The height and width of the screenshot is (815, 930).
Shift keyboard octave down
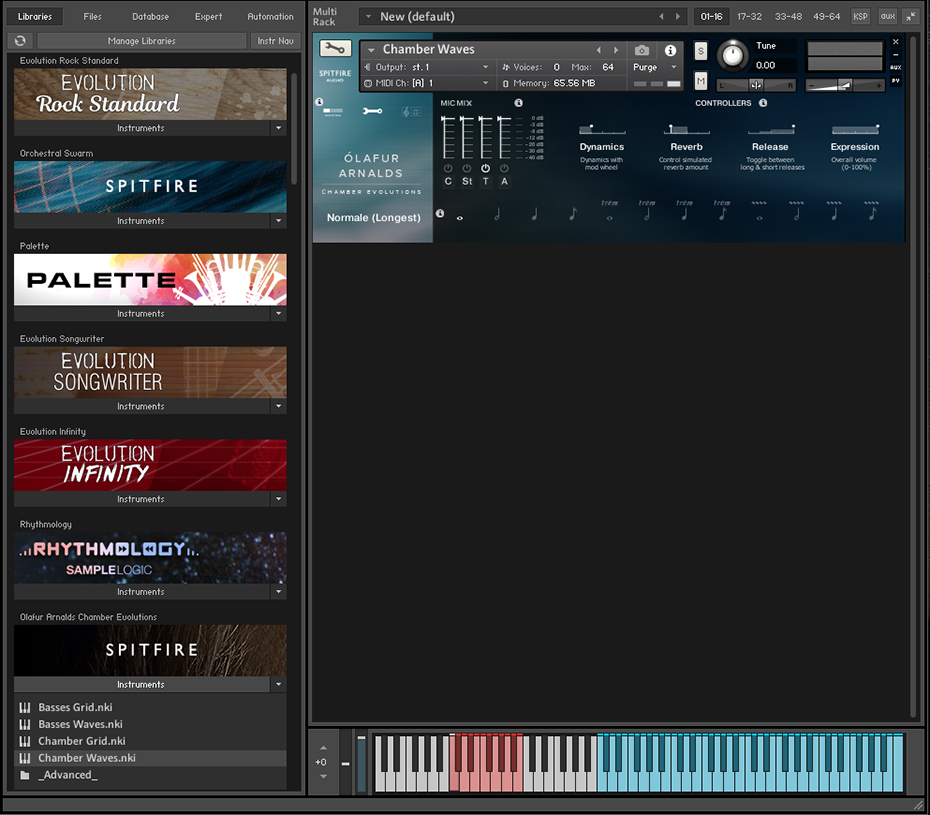click(x=323, y=776)
